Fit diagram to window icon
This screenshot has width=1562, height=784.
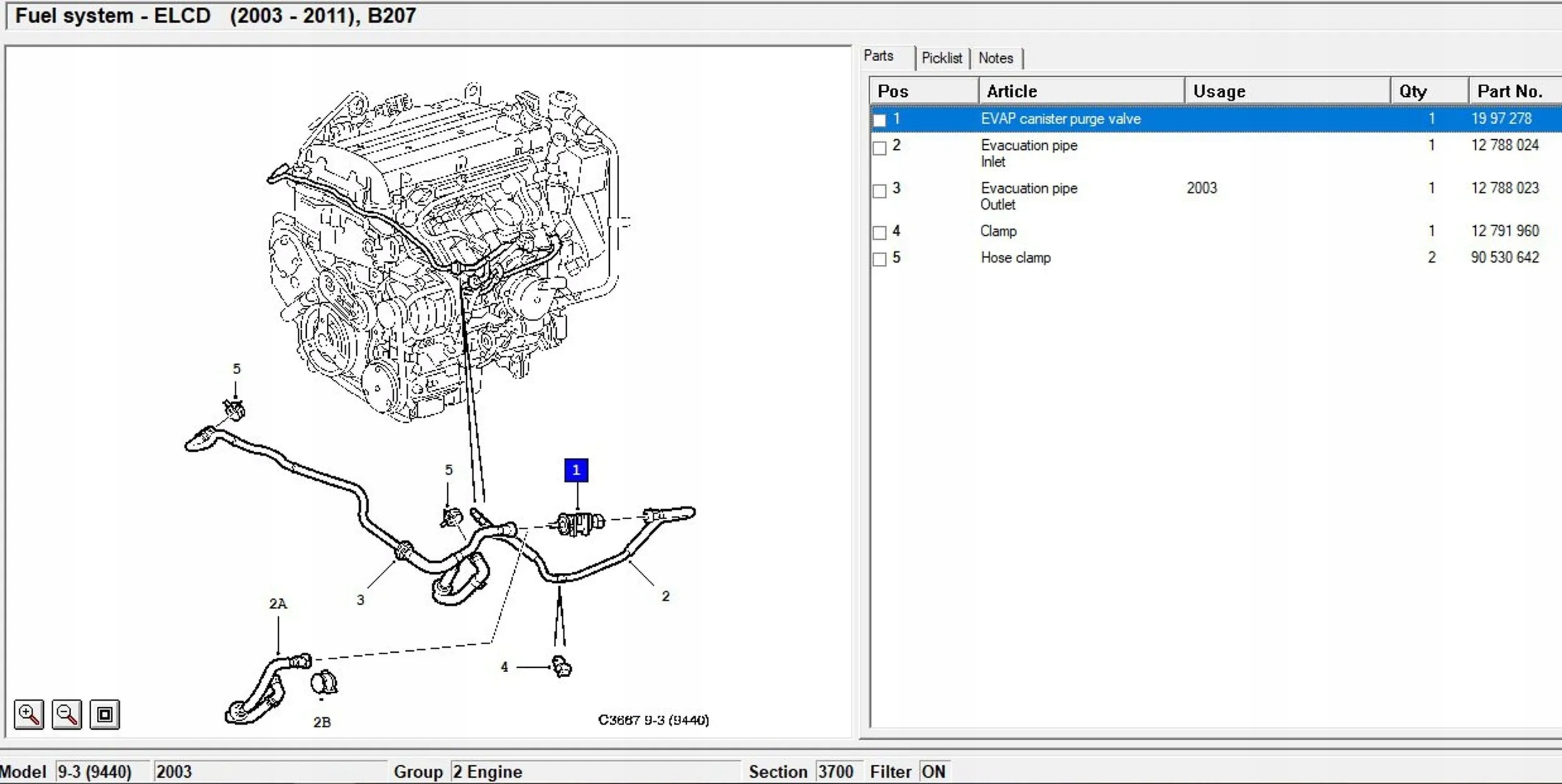[105, 714]
